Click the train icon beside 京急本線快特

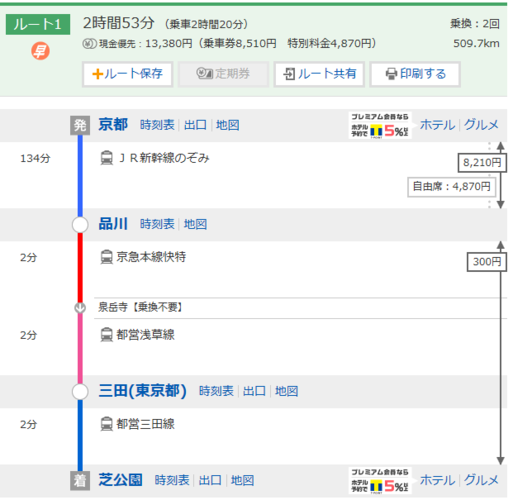[x=107, y=257]
